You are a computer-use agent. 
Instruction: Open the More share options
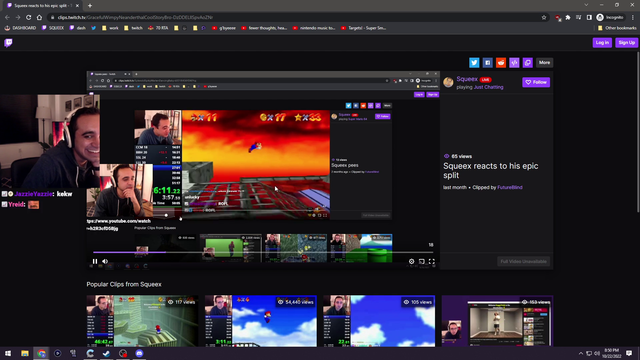click(544, 62)
